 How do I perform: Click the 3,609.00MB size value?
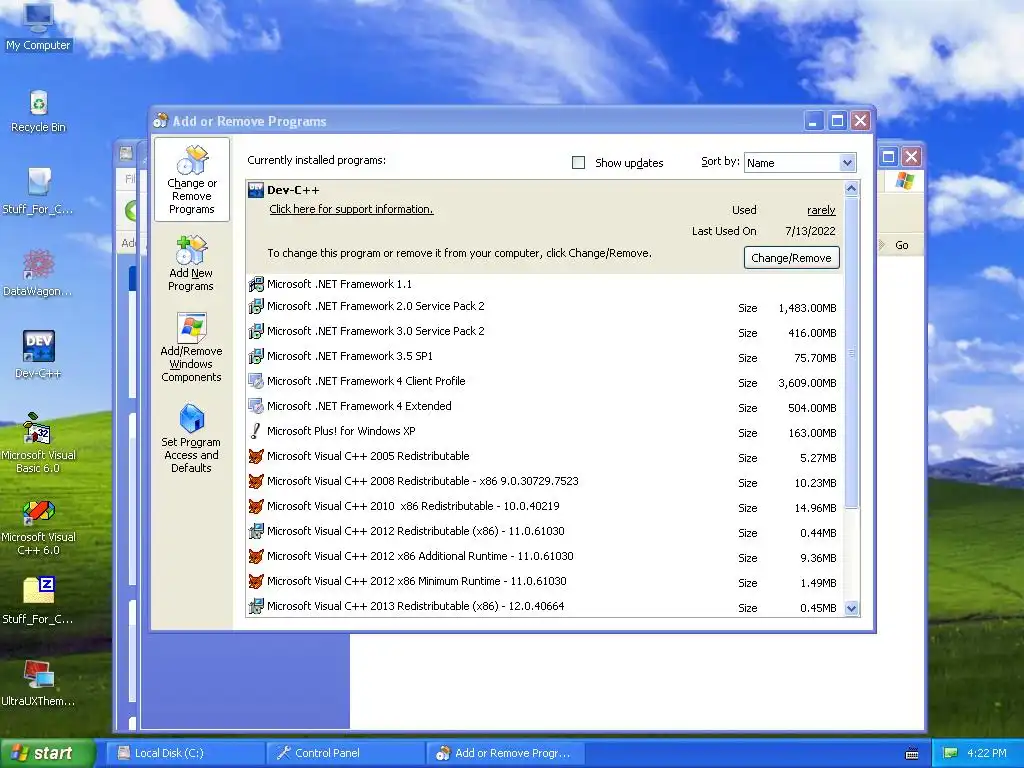click(x=807, y=383)
